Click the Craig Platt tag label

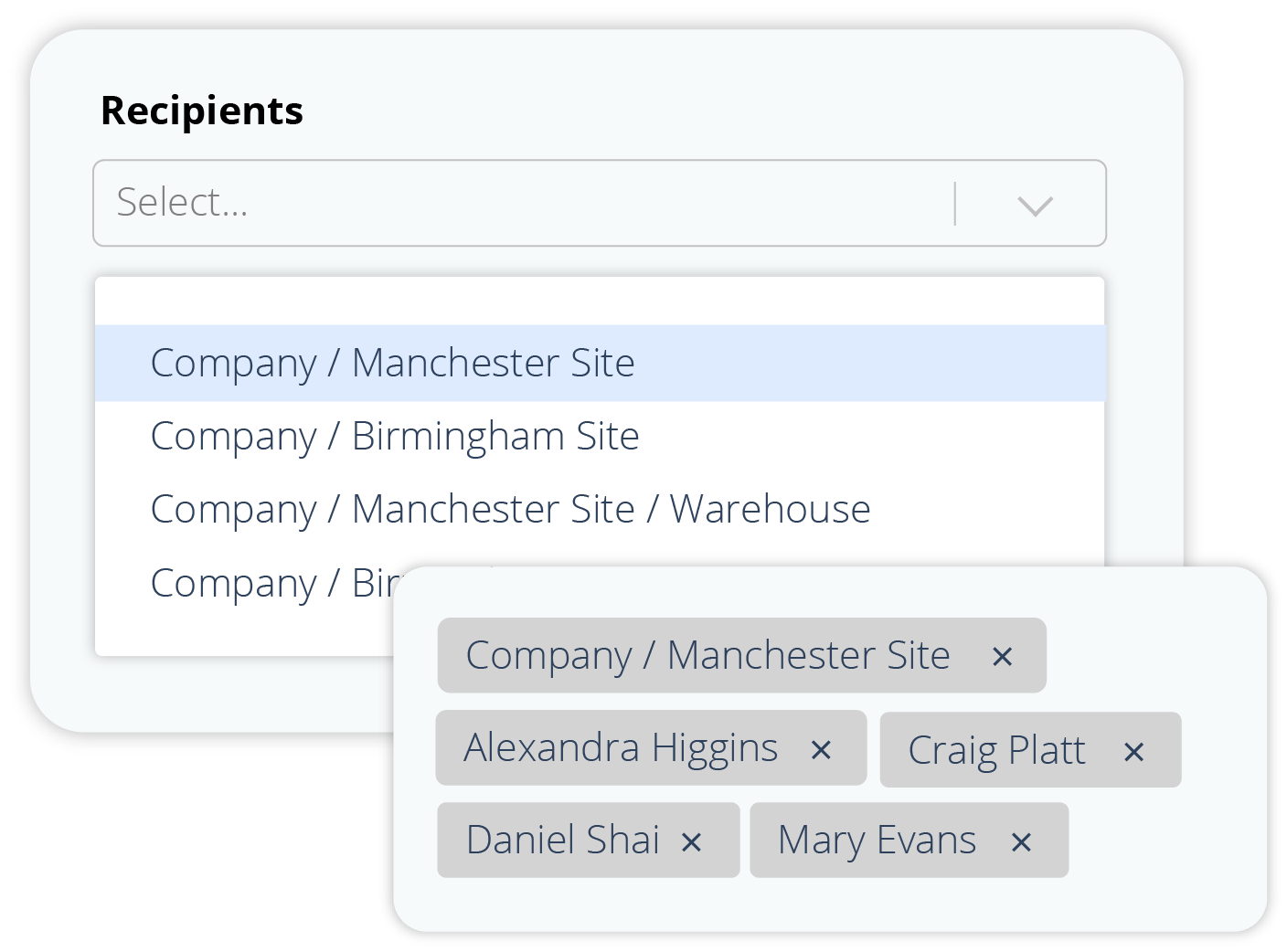pyautogui.click(x=996, y=751)
